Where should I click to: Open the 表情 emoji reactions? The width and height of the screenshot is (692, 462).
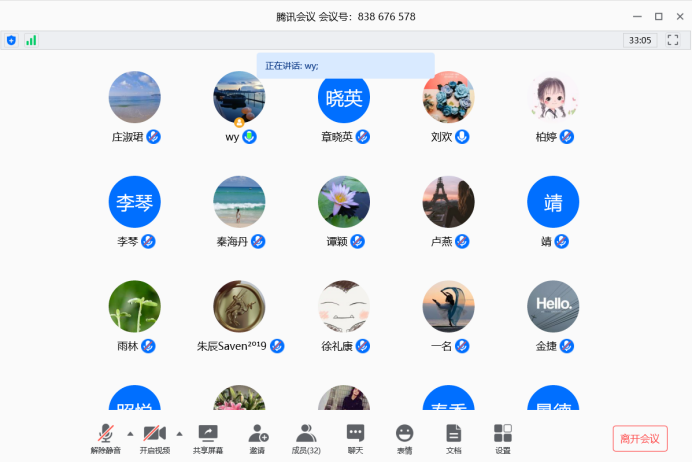point(404,434)
